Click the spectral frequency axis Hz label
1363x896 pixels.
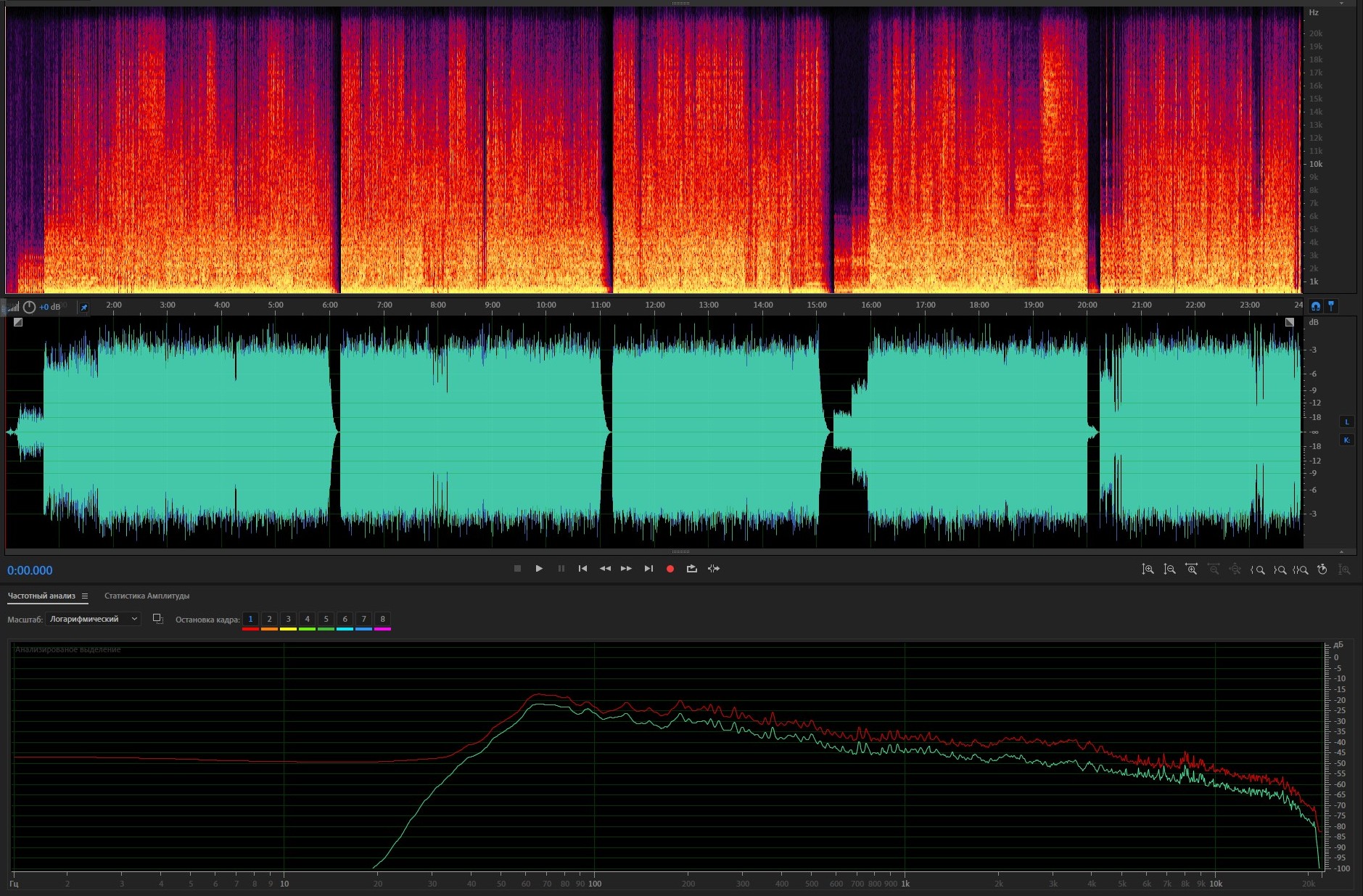pyautogui.click(x=1314, y=13)
